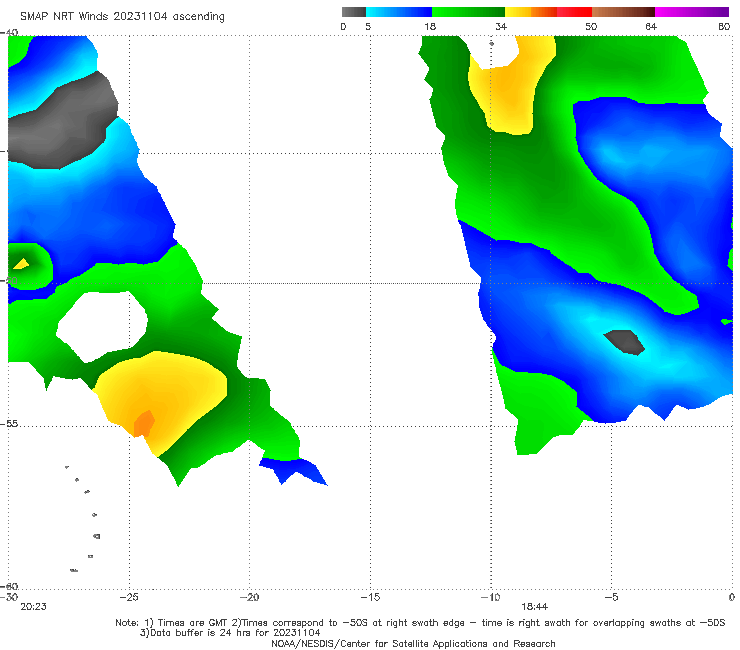Click the latitude label '-55'
This screenshot has height=650, width=740.
click(9, 424)
